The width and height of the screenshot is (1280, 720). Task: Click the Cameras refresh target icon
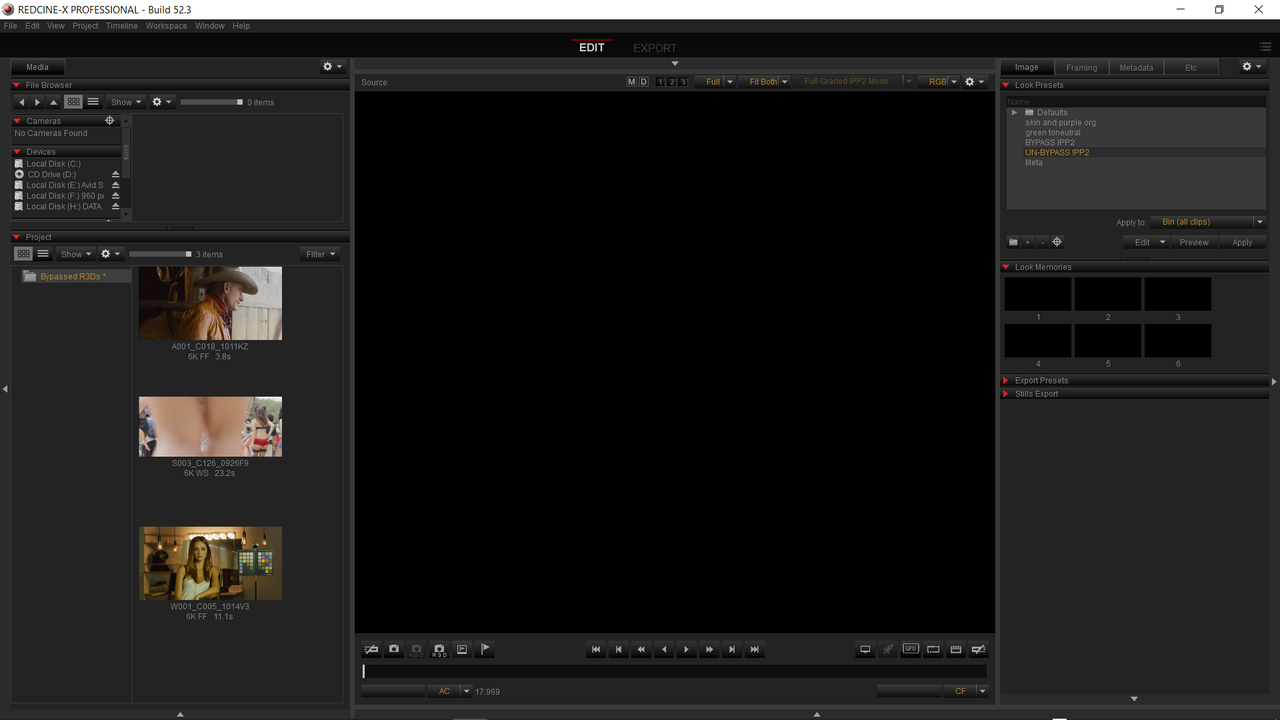pyautogui.click(x=110, y=120)
